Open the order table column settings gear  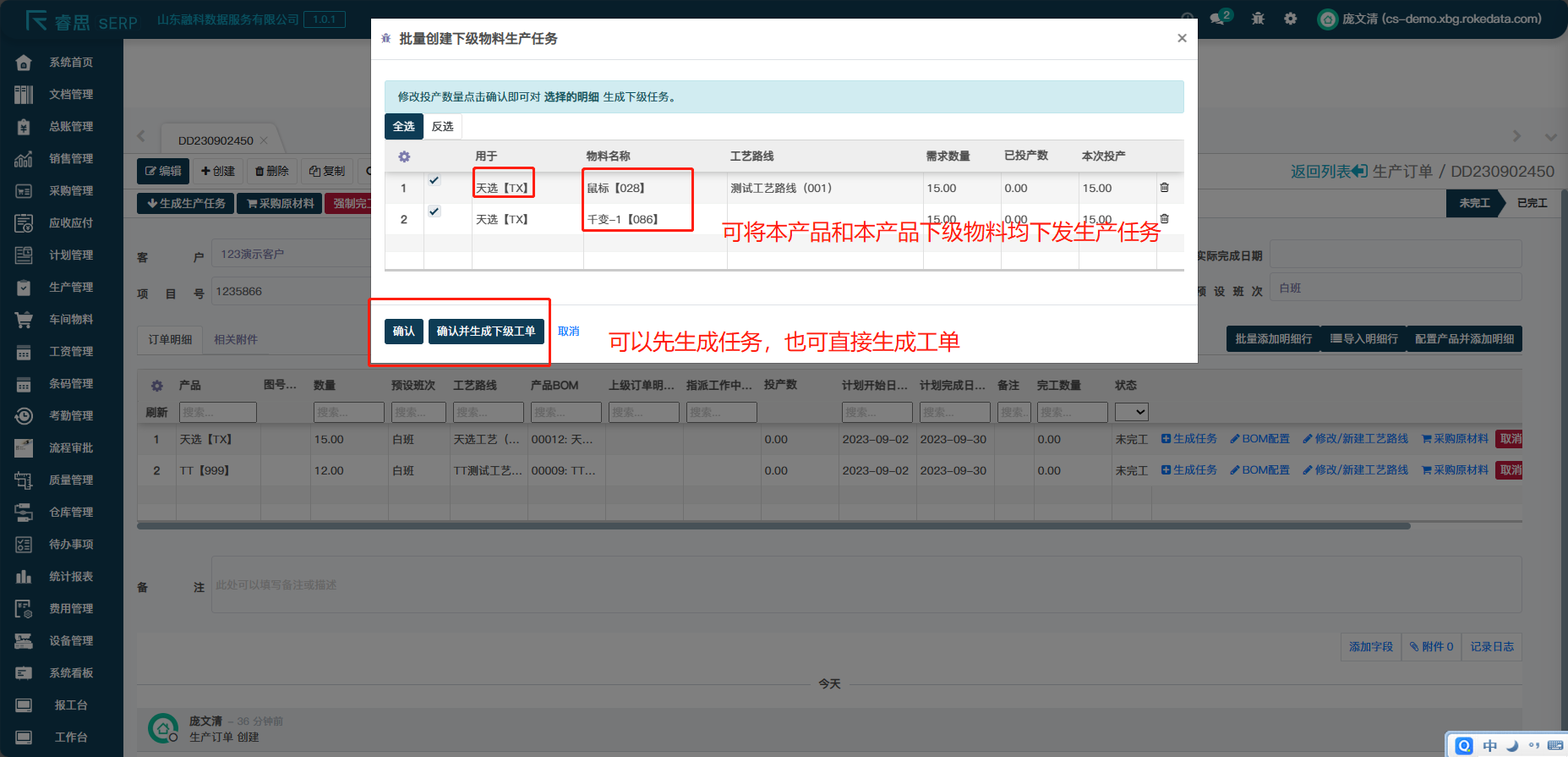click(x=156, y=386)
